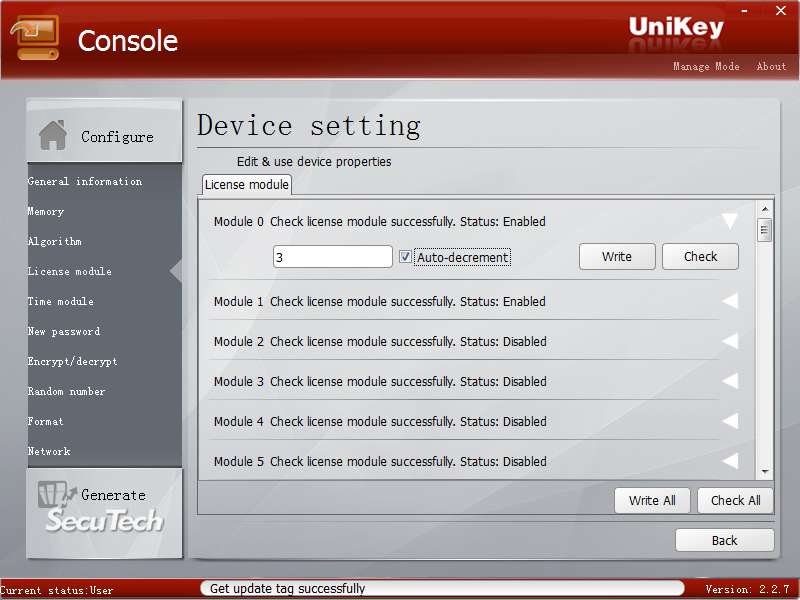Viewport: 800px width, 600px height.
Task: Click the Check All button
Action: click(x=735, y=501)
